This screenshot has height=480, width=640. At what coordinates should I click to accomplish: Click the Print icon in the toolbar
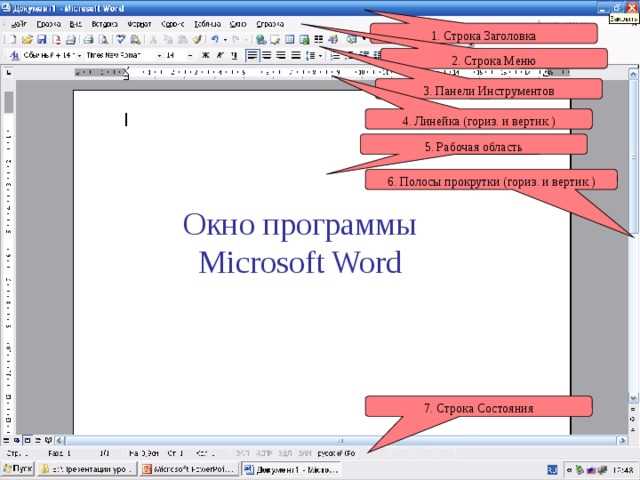coord(88,40)
